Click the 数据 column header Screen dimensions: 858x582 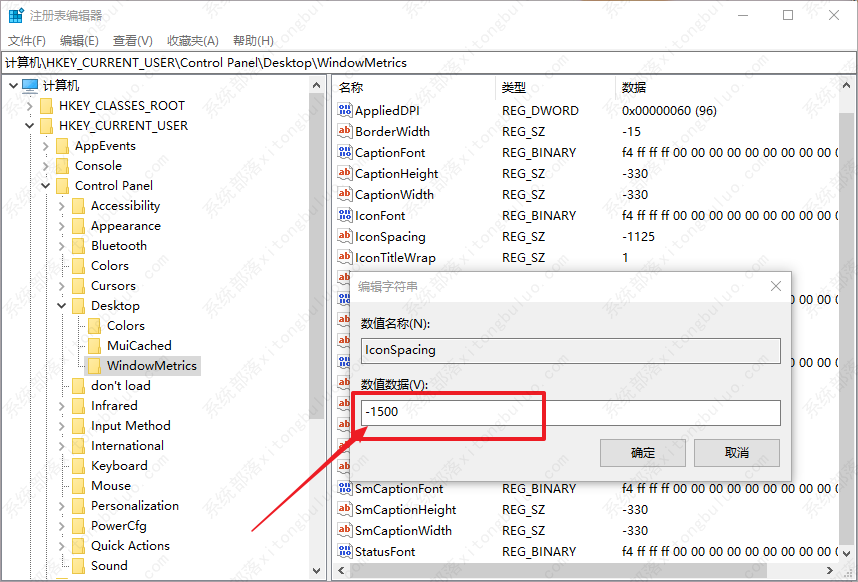tap(634, 88)
